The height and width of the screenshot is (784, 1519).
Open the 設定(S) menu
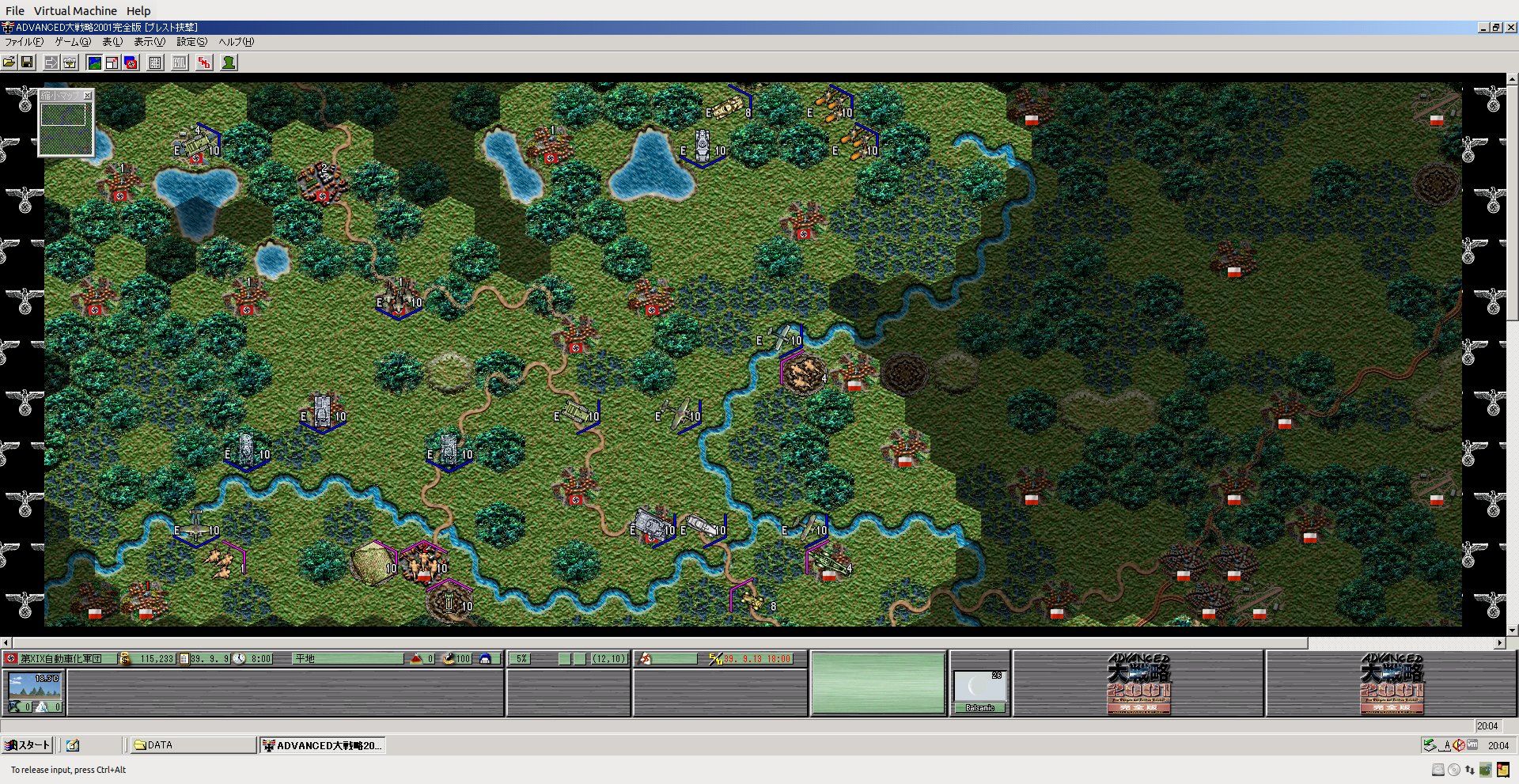tap(192, 42)
